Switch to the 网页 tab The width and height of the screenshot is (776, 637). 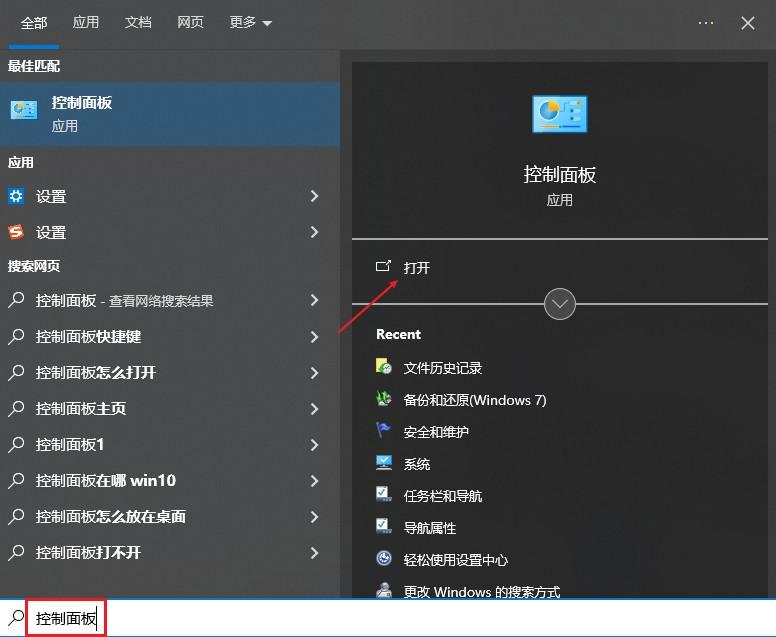point(191,22)
